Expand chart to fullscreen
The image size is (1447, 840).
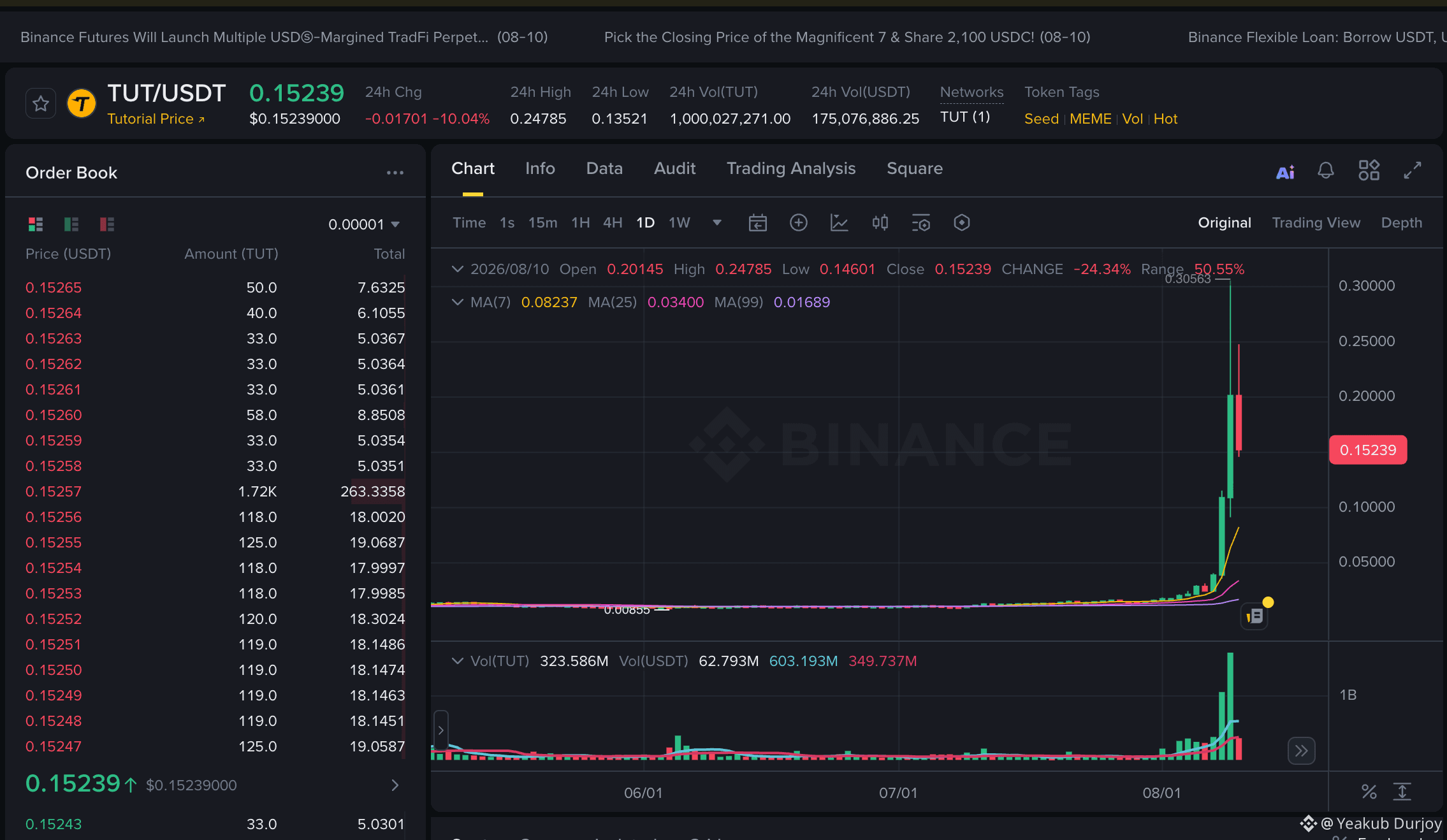point(1413,171)
